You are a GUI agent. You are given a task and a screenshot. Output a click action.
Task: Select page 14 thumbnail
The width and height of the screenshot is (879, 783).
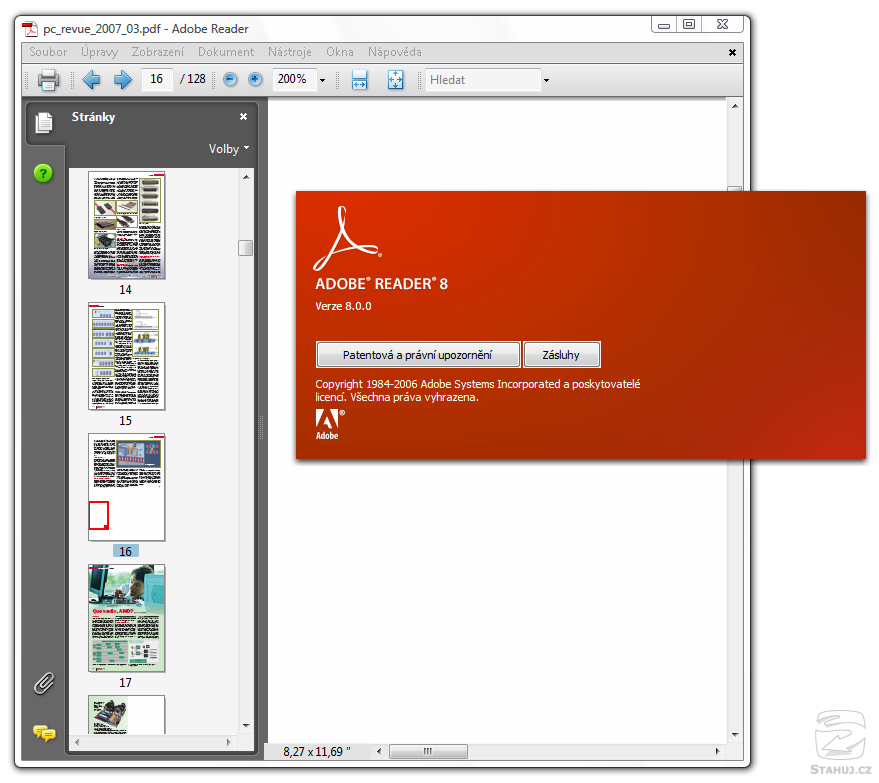pyautogui.click(x=126, y=225)
